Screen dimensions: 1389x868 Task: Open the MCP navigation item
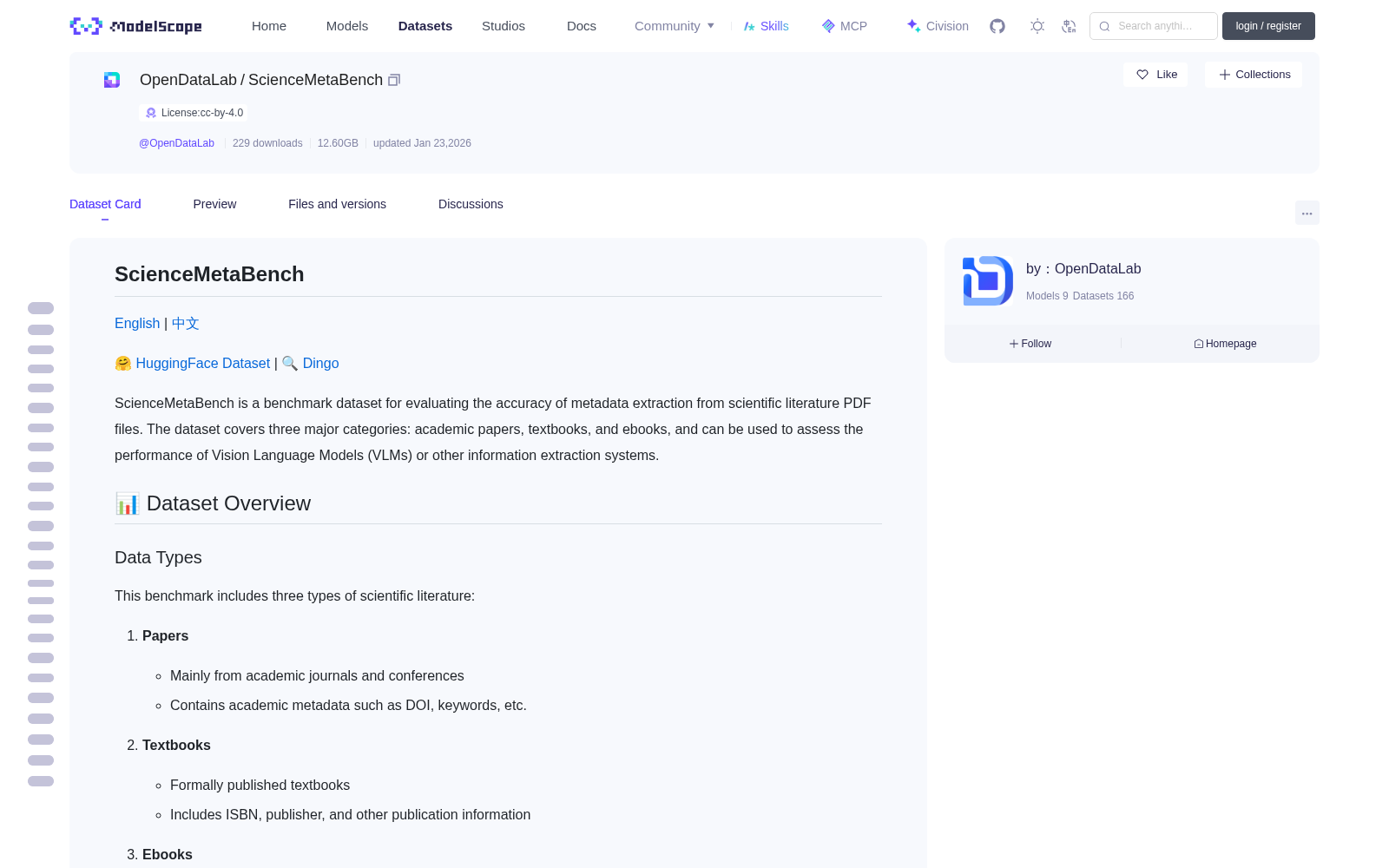click(845, 26)
